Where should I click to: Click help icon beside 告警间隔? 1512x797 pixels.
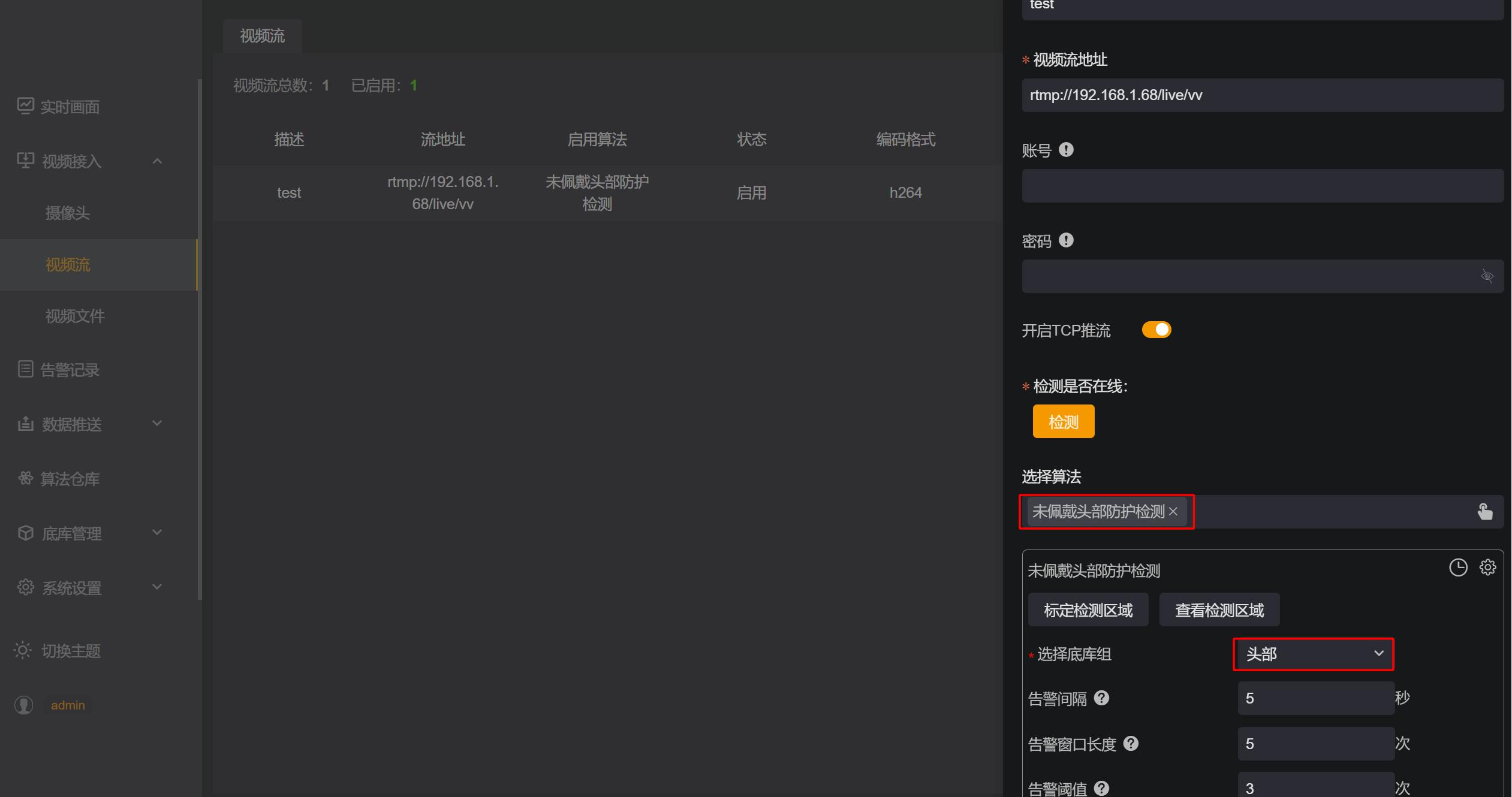tap(1101, 698)
